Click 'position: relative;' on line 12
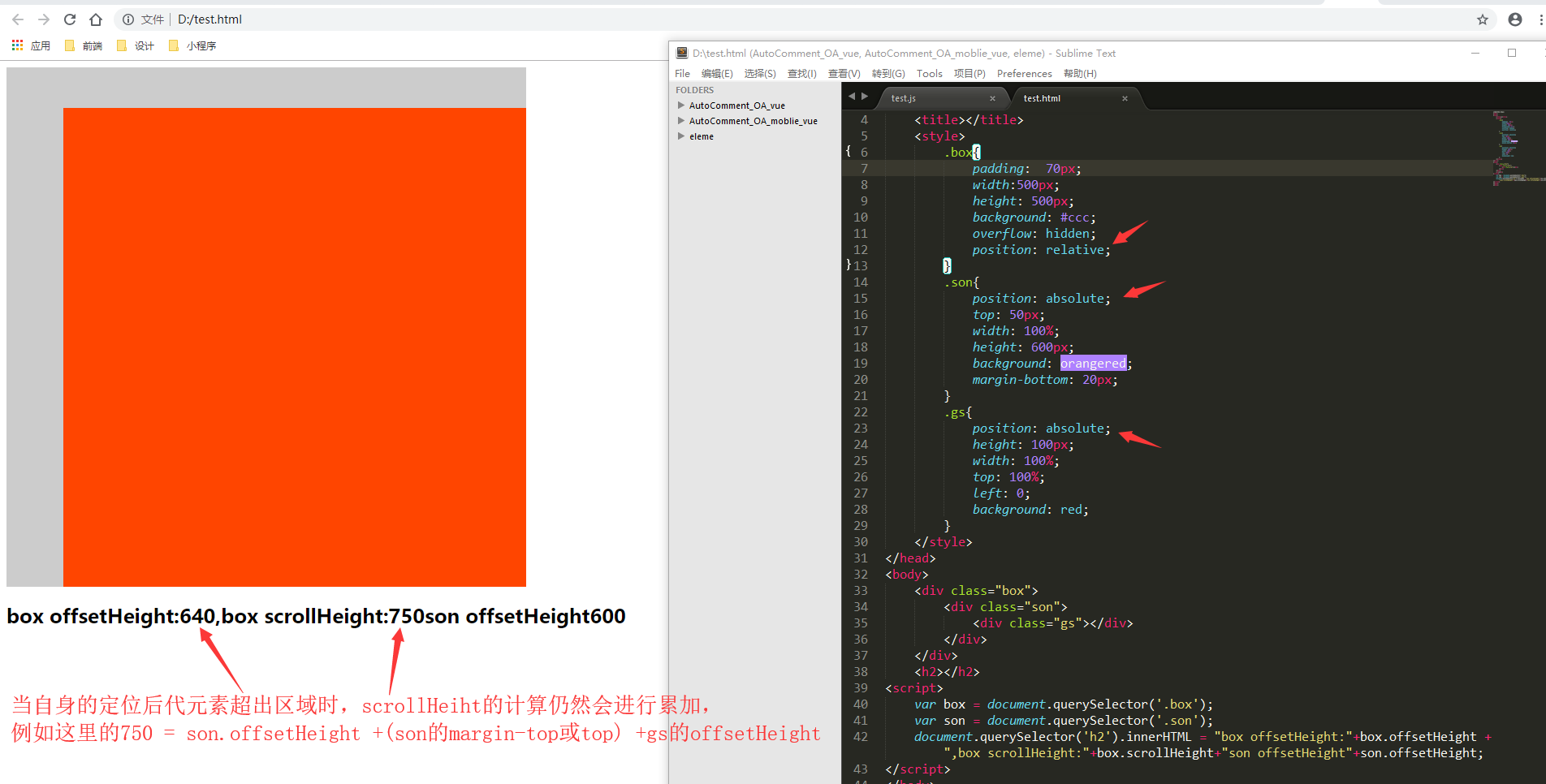1546x784 pixels. pyautogui.click(x=1041, y=250)
